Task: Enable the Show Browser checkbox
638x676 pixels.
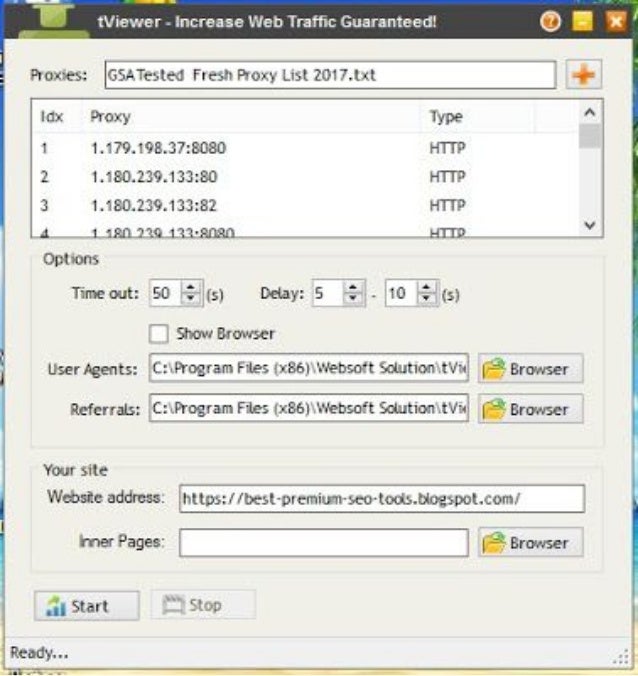Action: [159, 334]
